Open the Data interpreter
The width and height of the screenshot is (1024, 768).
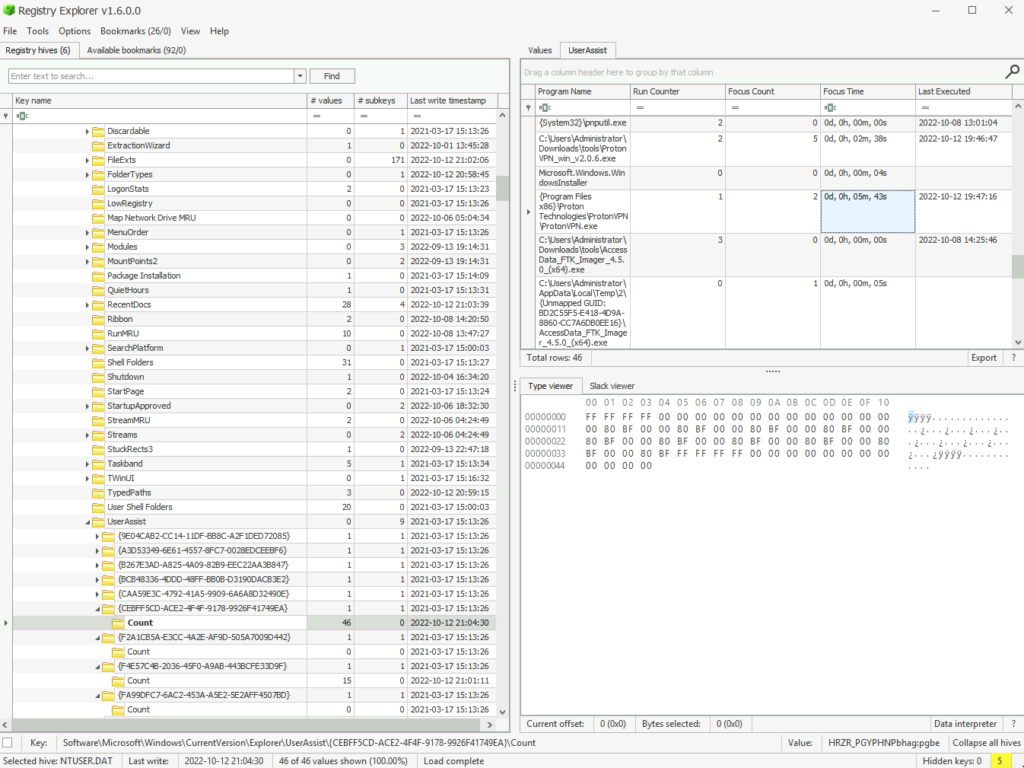tap(965, 724)
